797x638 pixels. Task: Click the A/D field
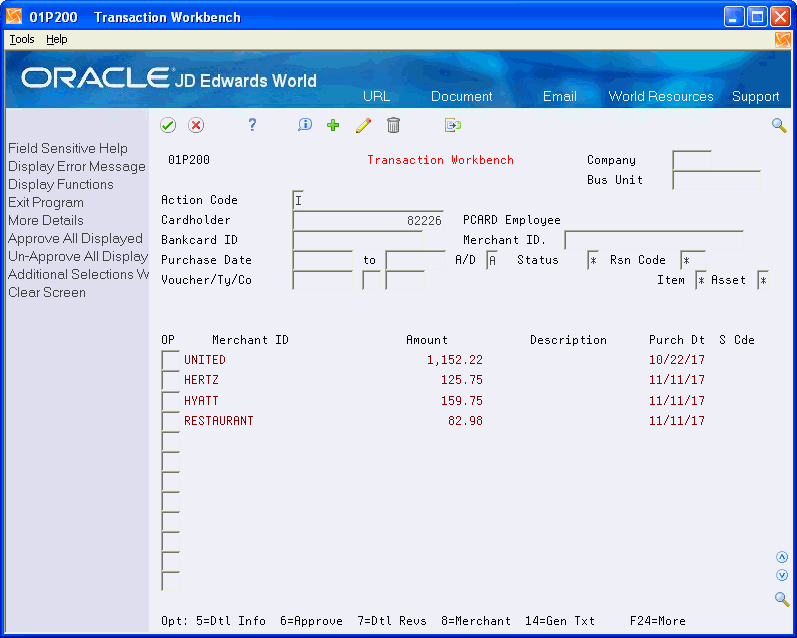click(492, 260)
